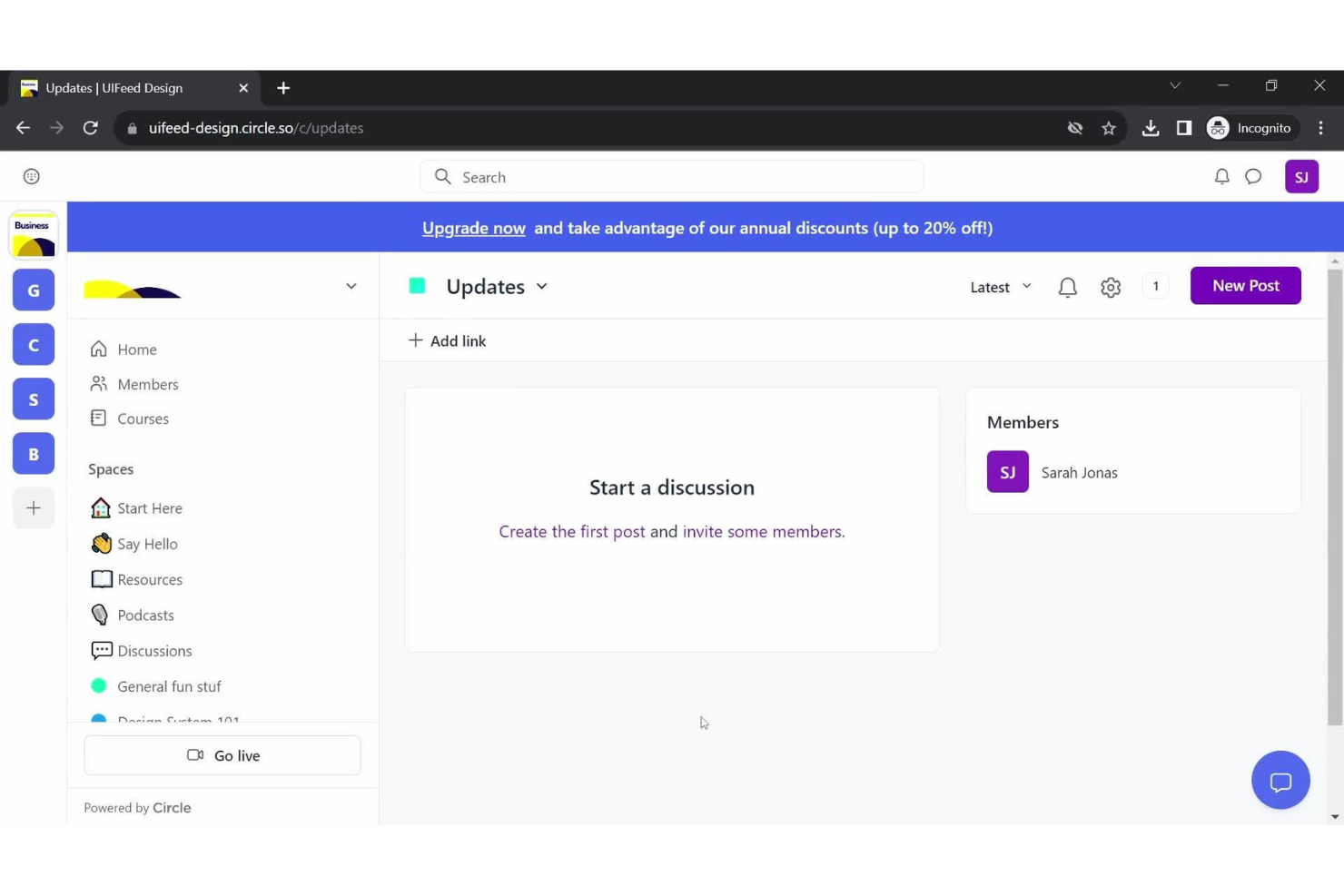Expand the community sidebar menu chevron

(351, 286)
